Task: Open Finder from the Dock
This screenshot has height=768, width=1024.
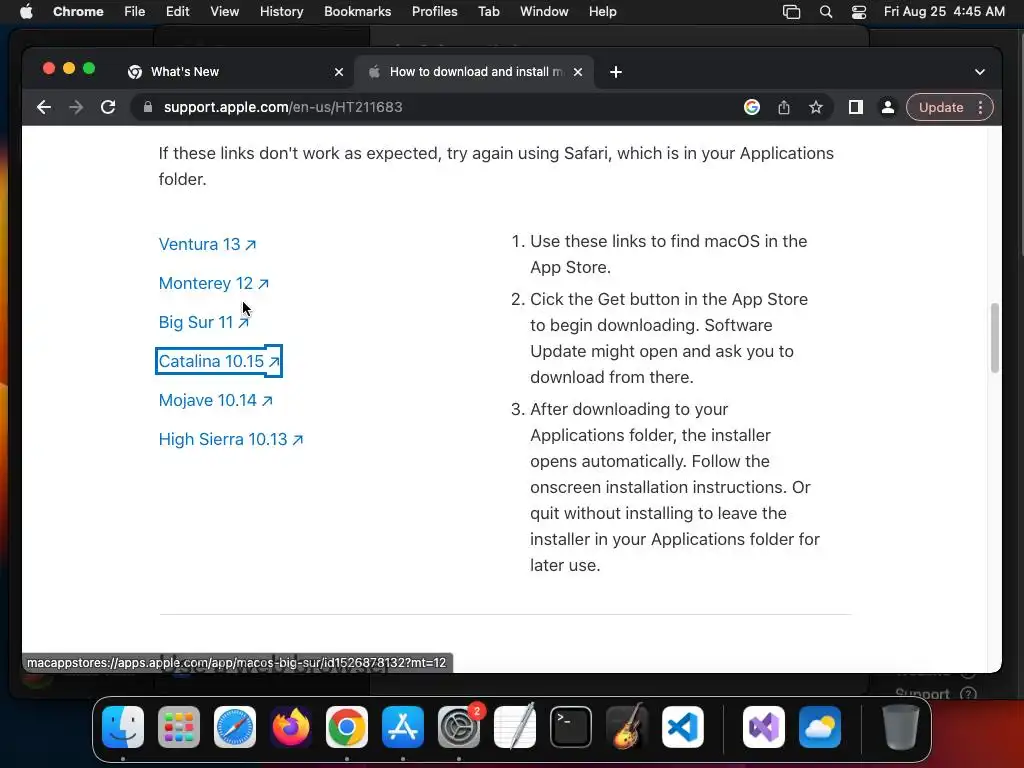Action: pyautogui.click(x=123, y=727)
